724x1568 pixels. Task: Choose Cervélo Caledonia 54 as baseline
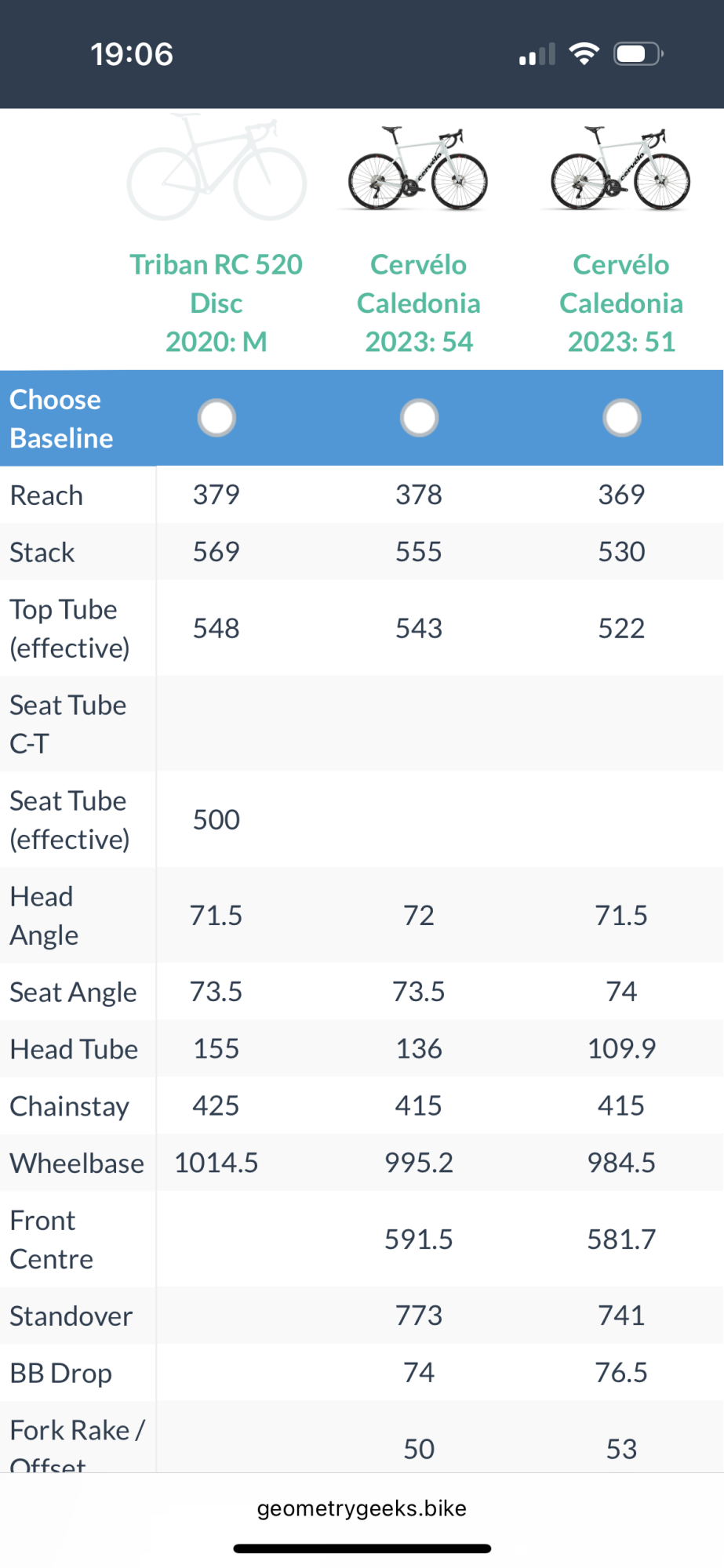pos(419,418)
